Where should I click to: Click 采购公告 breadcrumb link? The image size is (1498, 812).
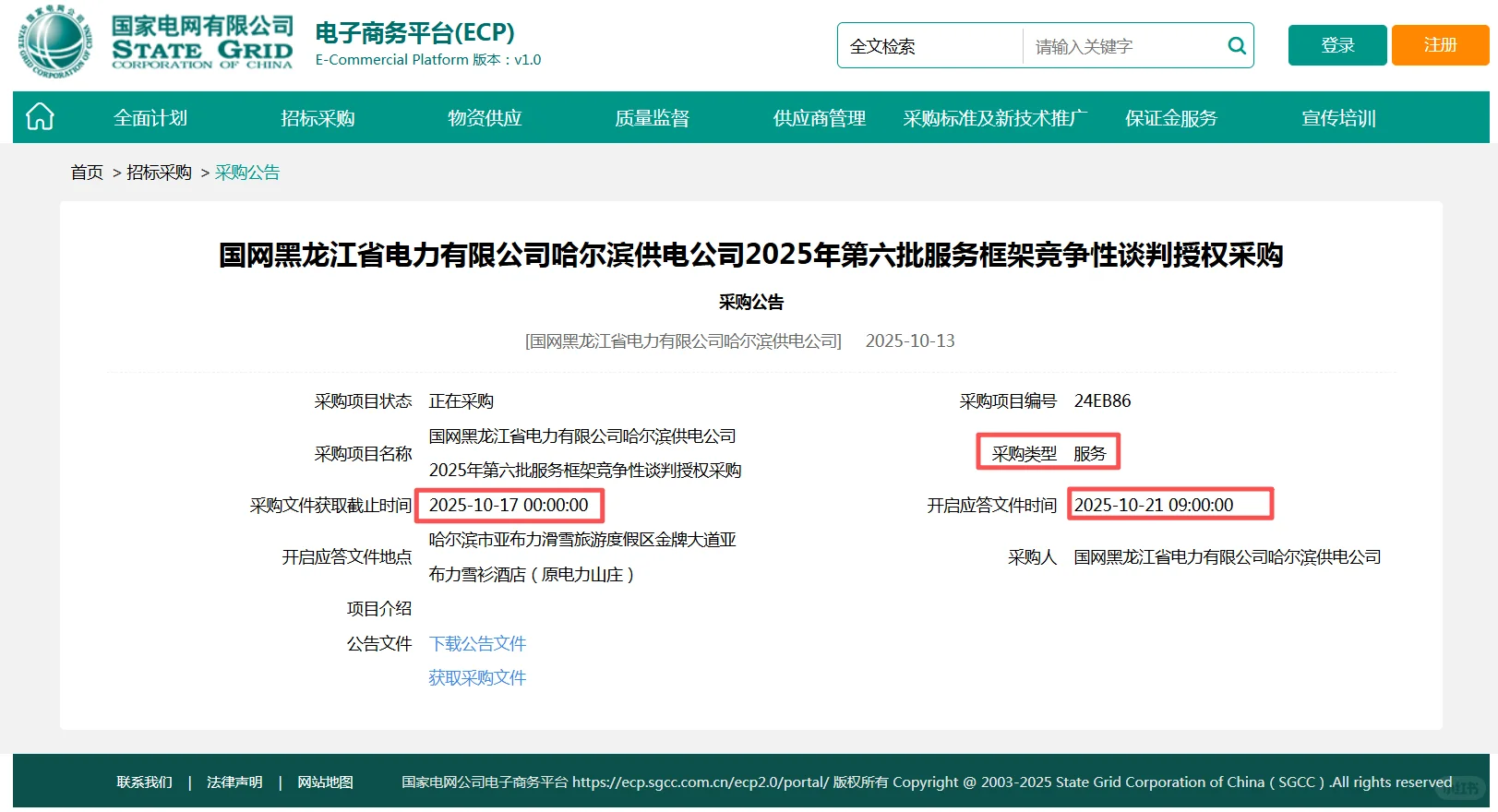246,173
